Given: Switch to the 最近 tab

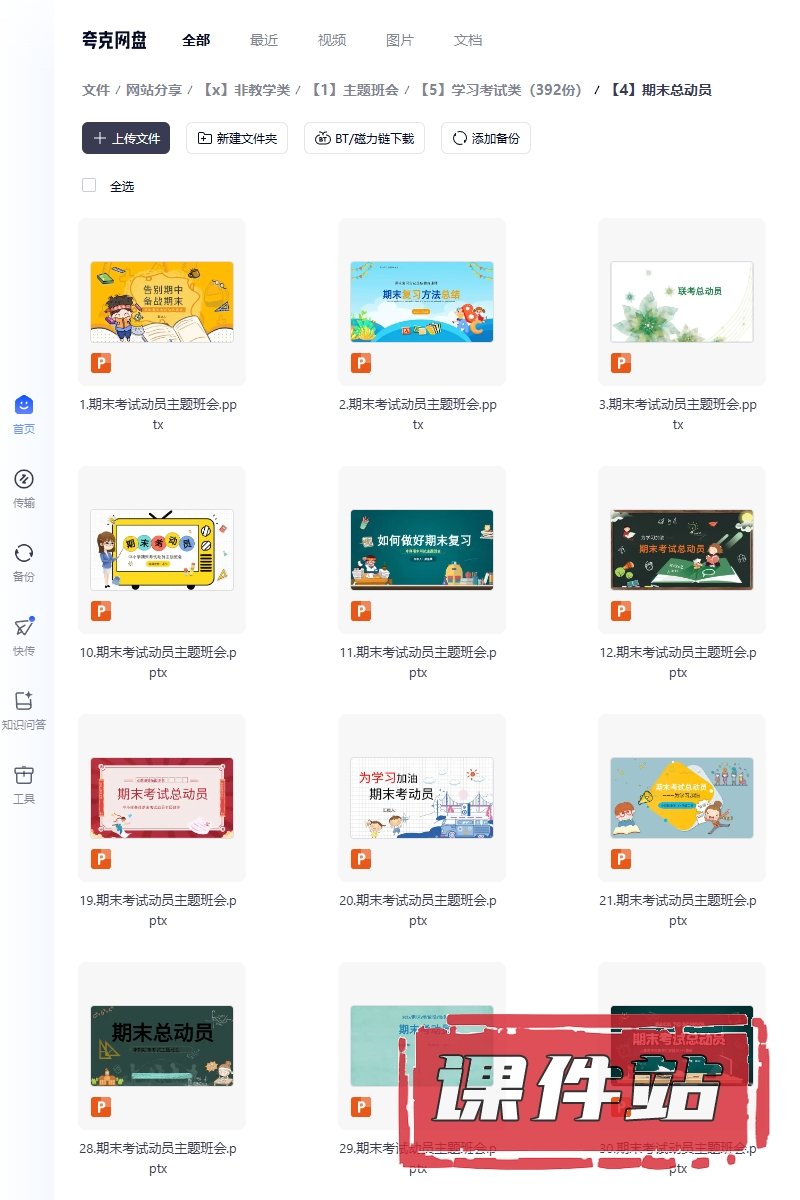Looking at the screenshot, I should (264, 40).
